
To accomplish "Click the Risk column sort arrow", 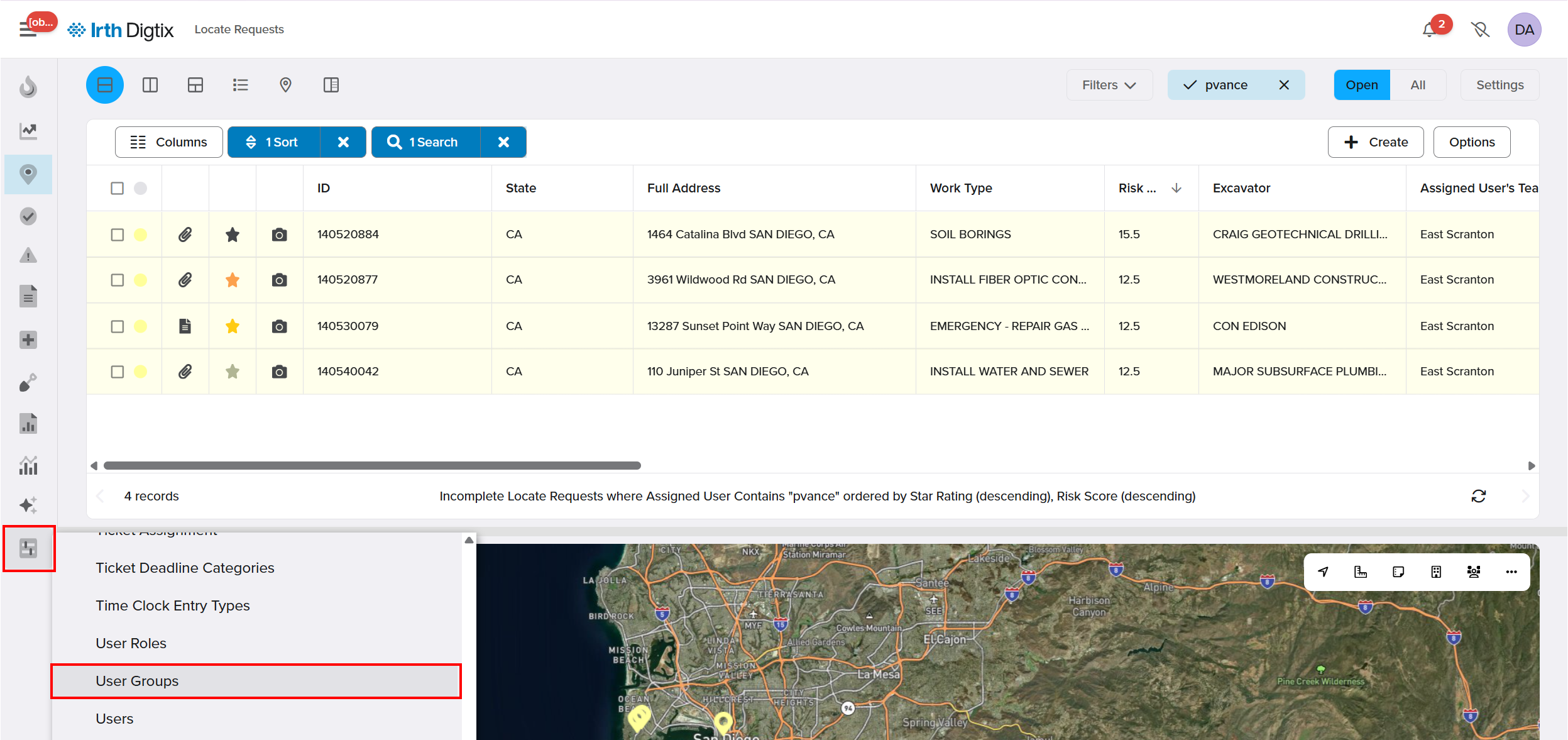I will [x=1176, y=188].
